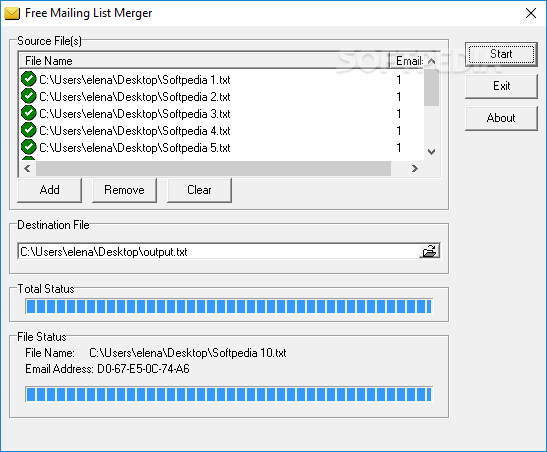
Task: Select the row Softpedia 2.txt
Action: 222,97
